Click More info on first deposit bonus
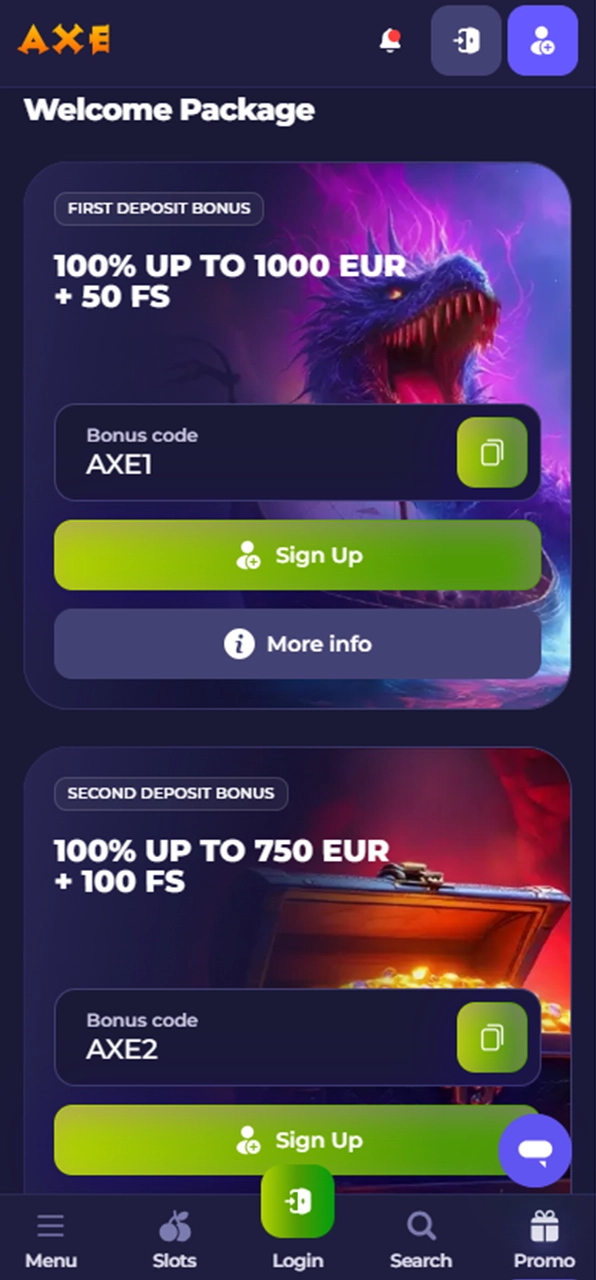 298,644
